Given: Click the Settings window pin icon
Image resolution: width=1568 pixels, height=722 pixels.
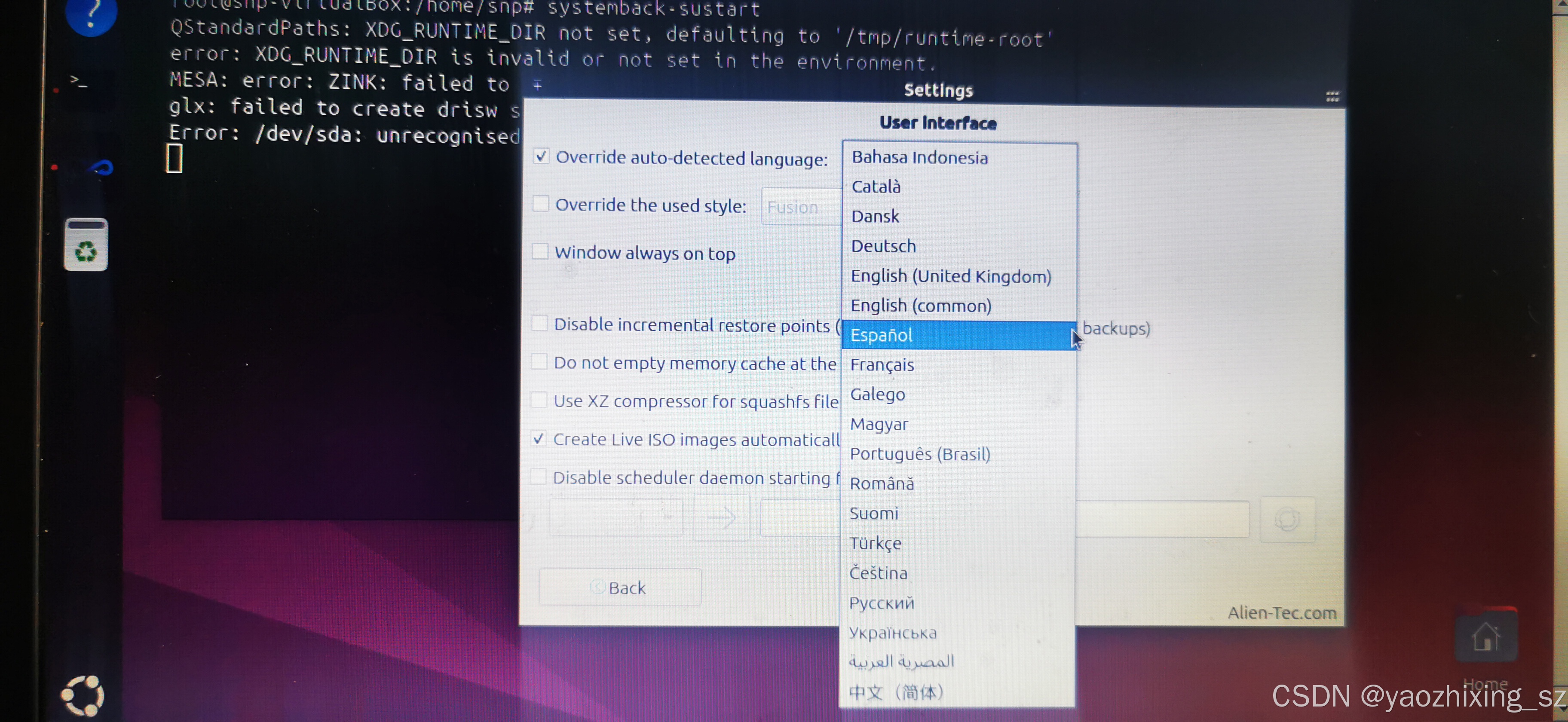Looking at the screenshot, I should (x=537, y=85).
